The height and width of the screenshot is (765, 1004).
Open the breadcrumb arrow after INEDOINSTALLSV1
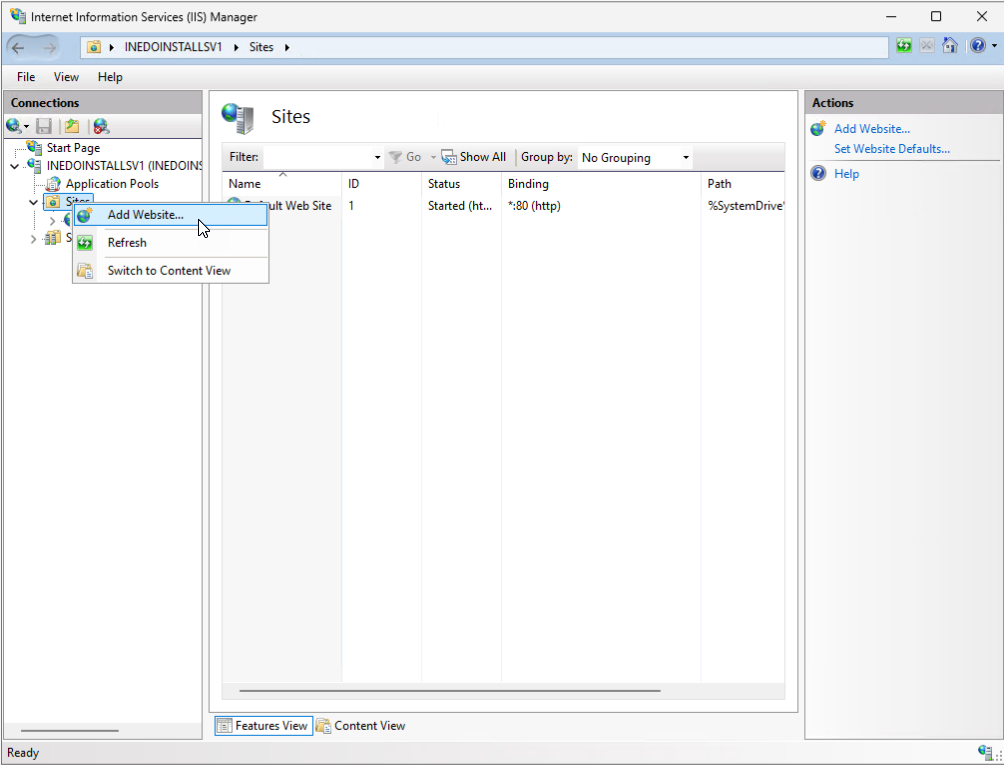[236, 47]
